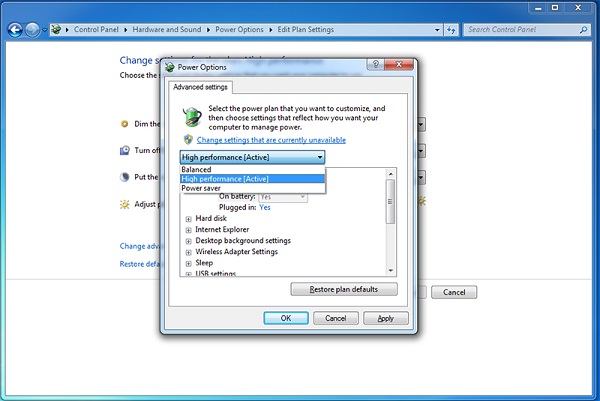Click the refresh icon beside the address bar
This screenshot has height=401, width=600.
tap(450, 29)
